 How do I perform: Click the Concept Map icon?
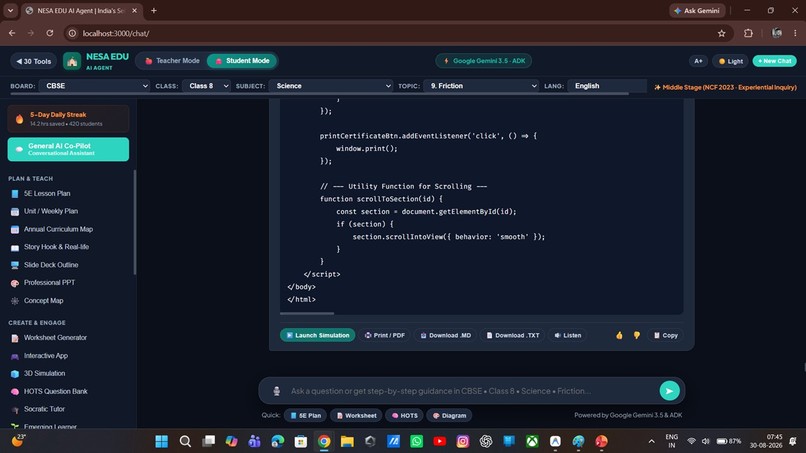(x=15, y=301)
